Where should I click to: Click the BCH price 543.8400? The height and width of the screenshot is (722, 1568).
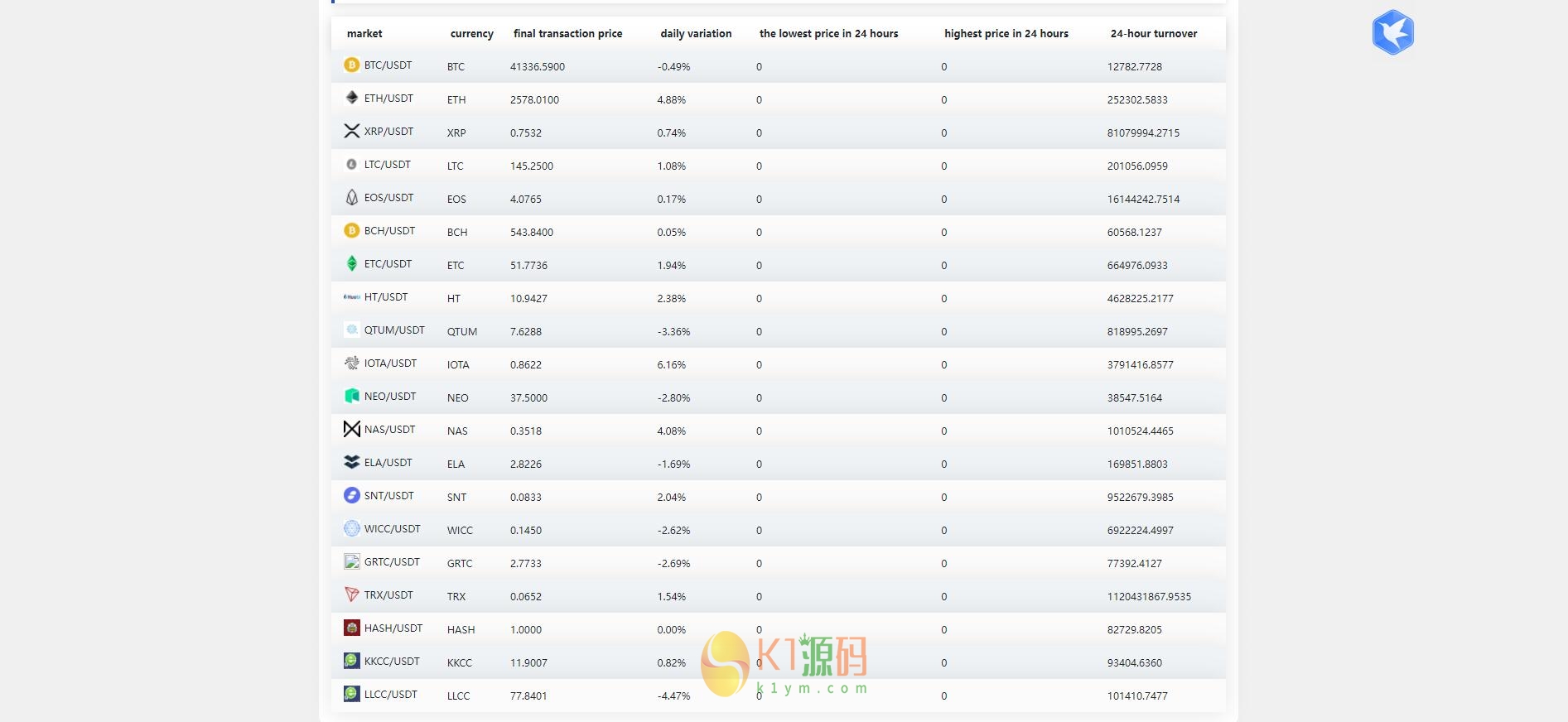pos(532,233)
